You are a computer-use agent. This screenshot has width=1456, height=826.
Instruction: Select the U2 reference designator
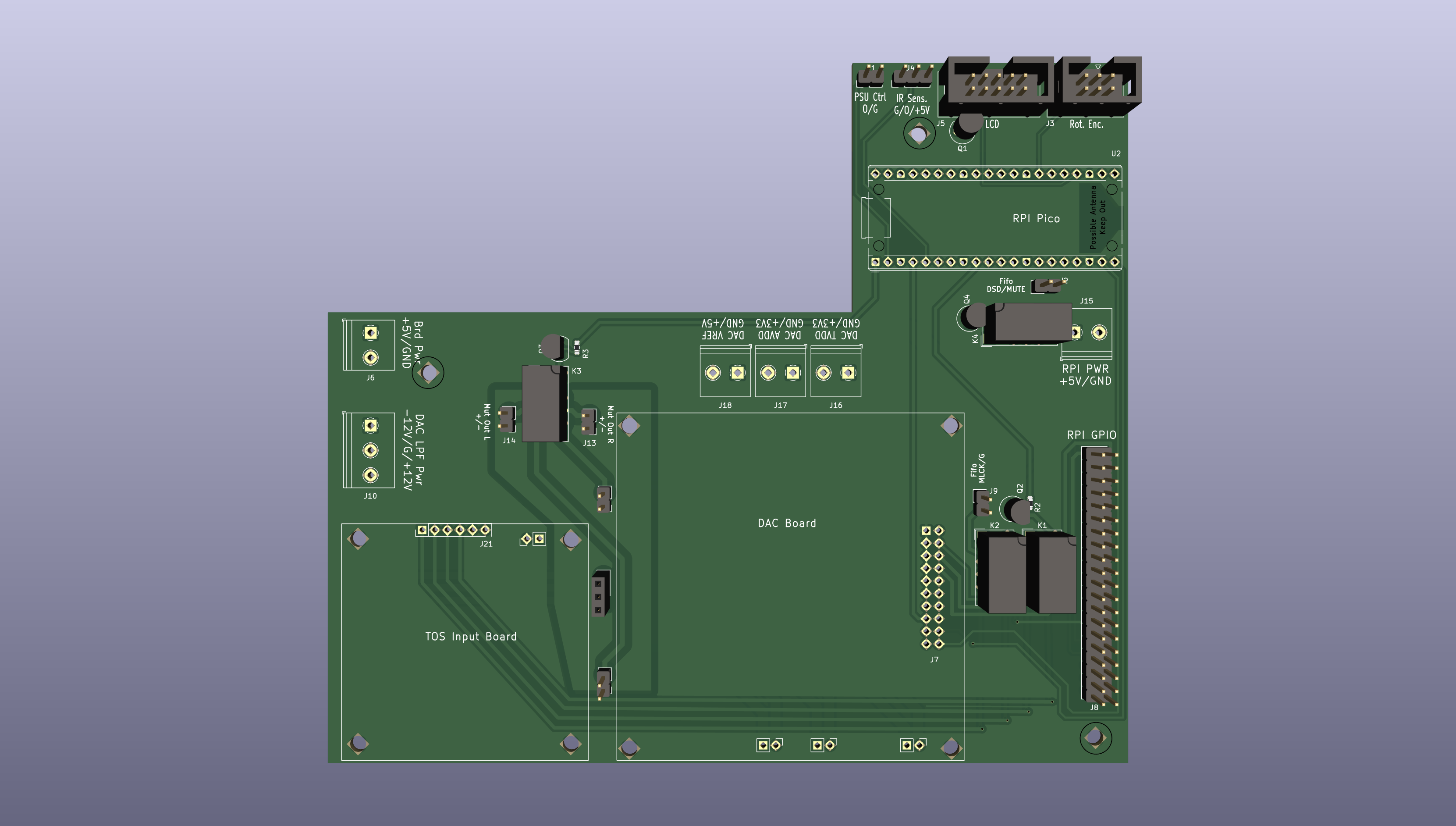[x=1116, y=154]
